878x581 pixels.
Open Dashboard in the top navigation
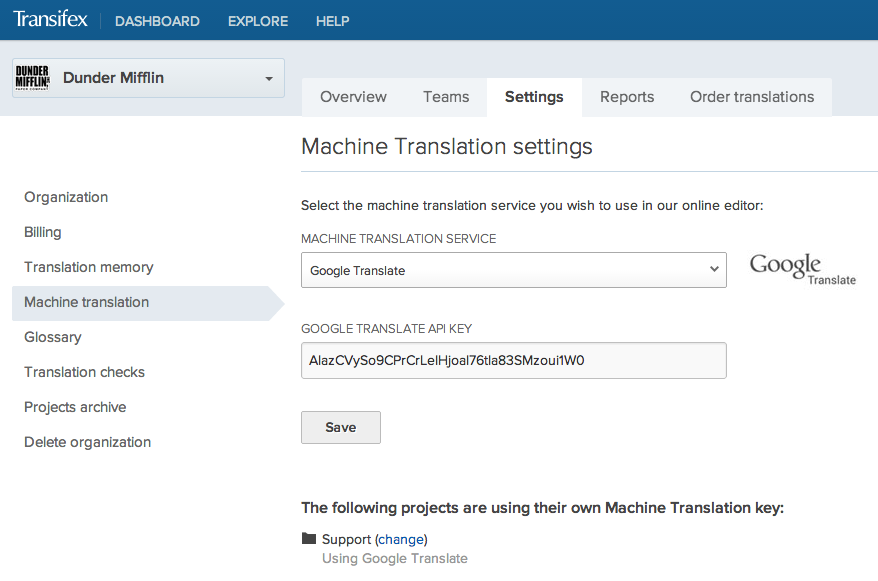click(157, 21)
